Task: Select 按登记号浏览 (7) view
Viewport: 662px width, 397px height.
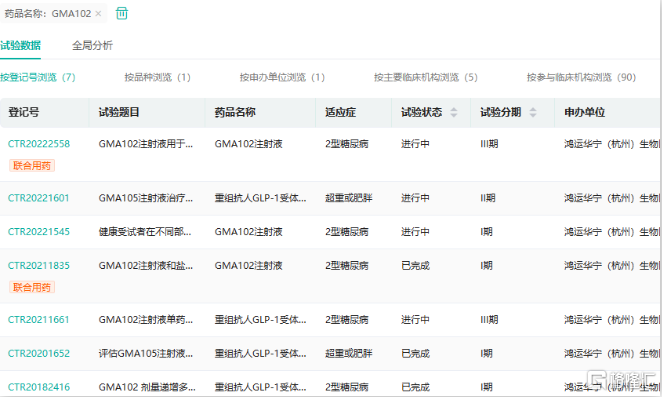Action: (x=38, y=77)
